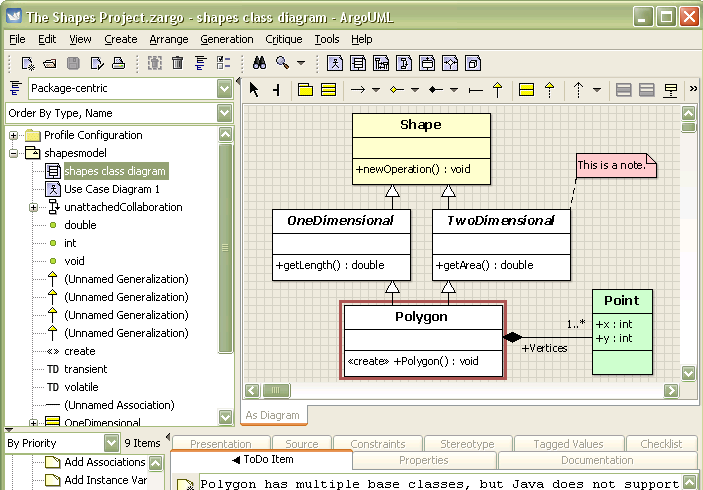
Task: Switch to the Documentation tab
Action: coord(597,460)
